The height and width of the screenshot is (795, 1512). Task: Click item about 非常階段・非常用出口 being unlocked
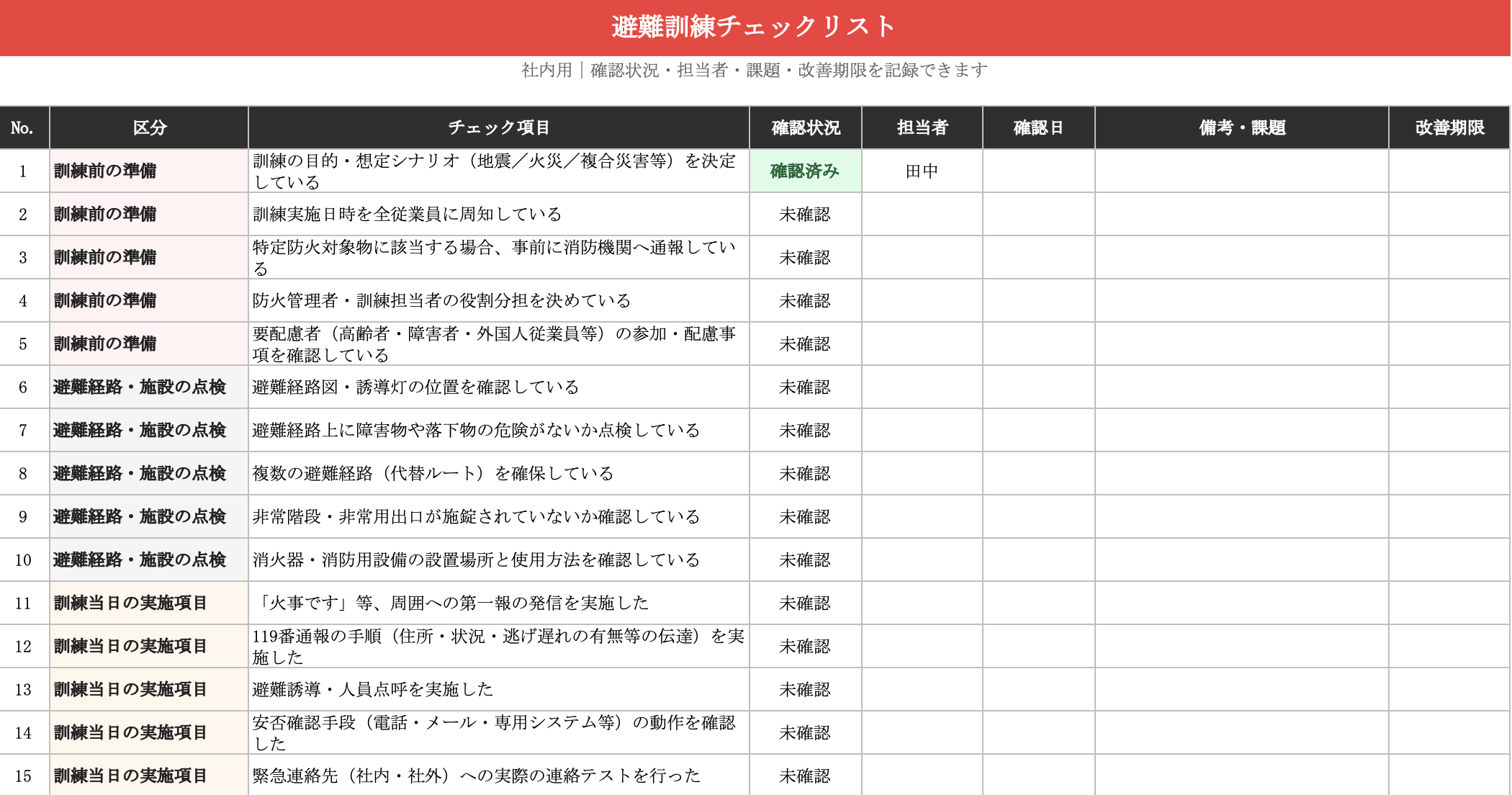(x=498, y=516)
